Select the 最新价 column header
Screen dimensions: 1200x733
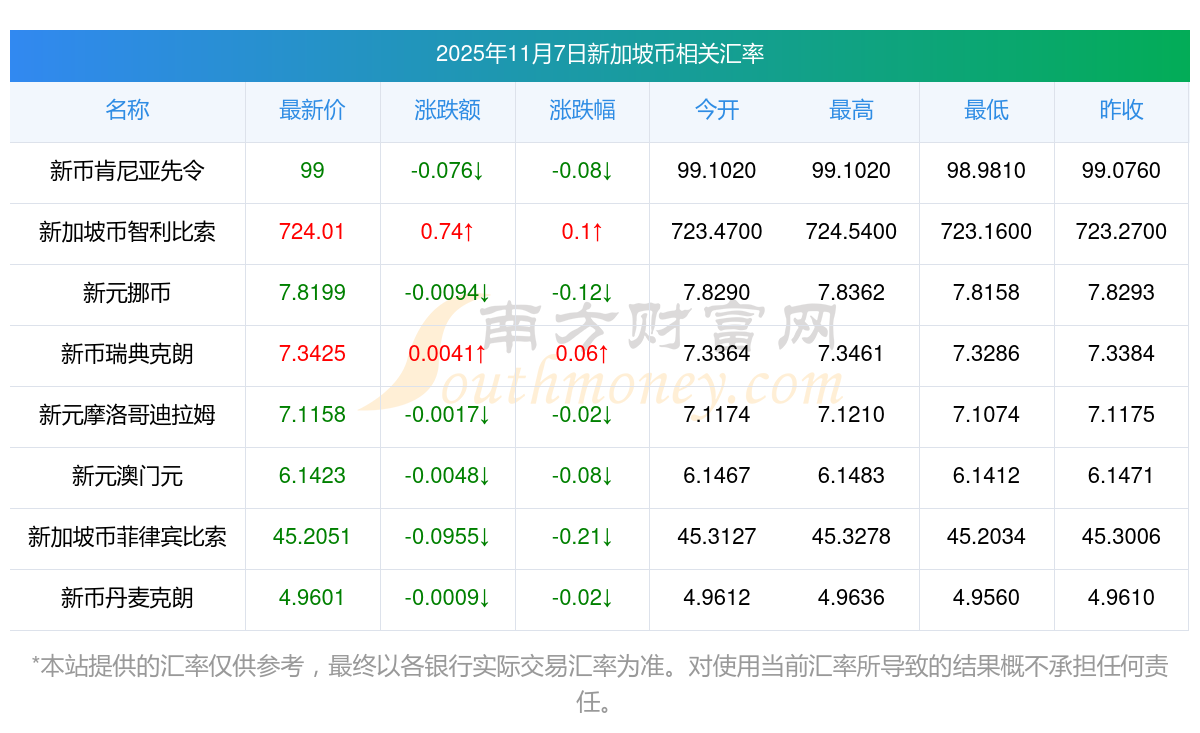tap(312, 110)
